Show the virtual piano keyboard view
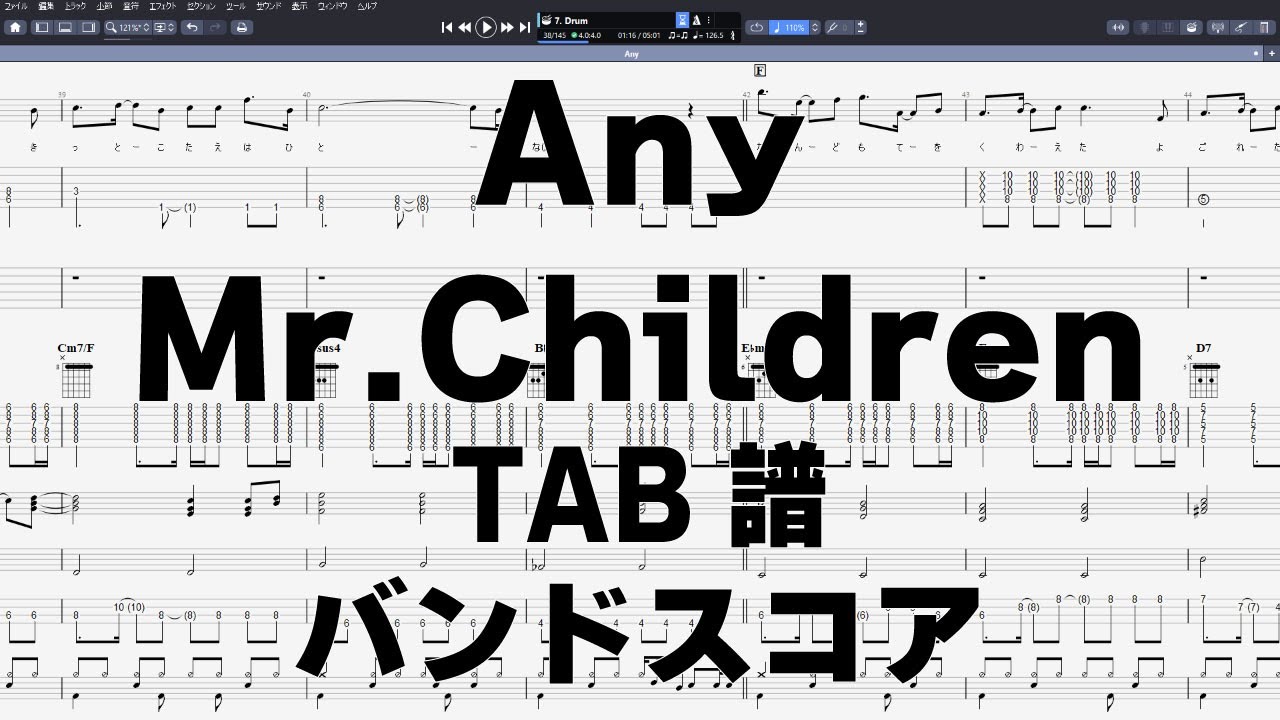The width and height of the screenshot is (1280, 720). click(x=1167, y=27)
